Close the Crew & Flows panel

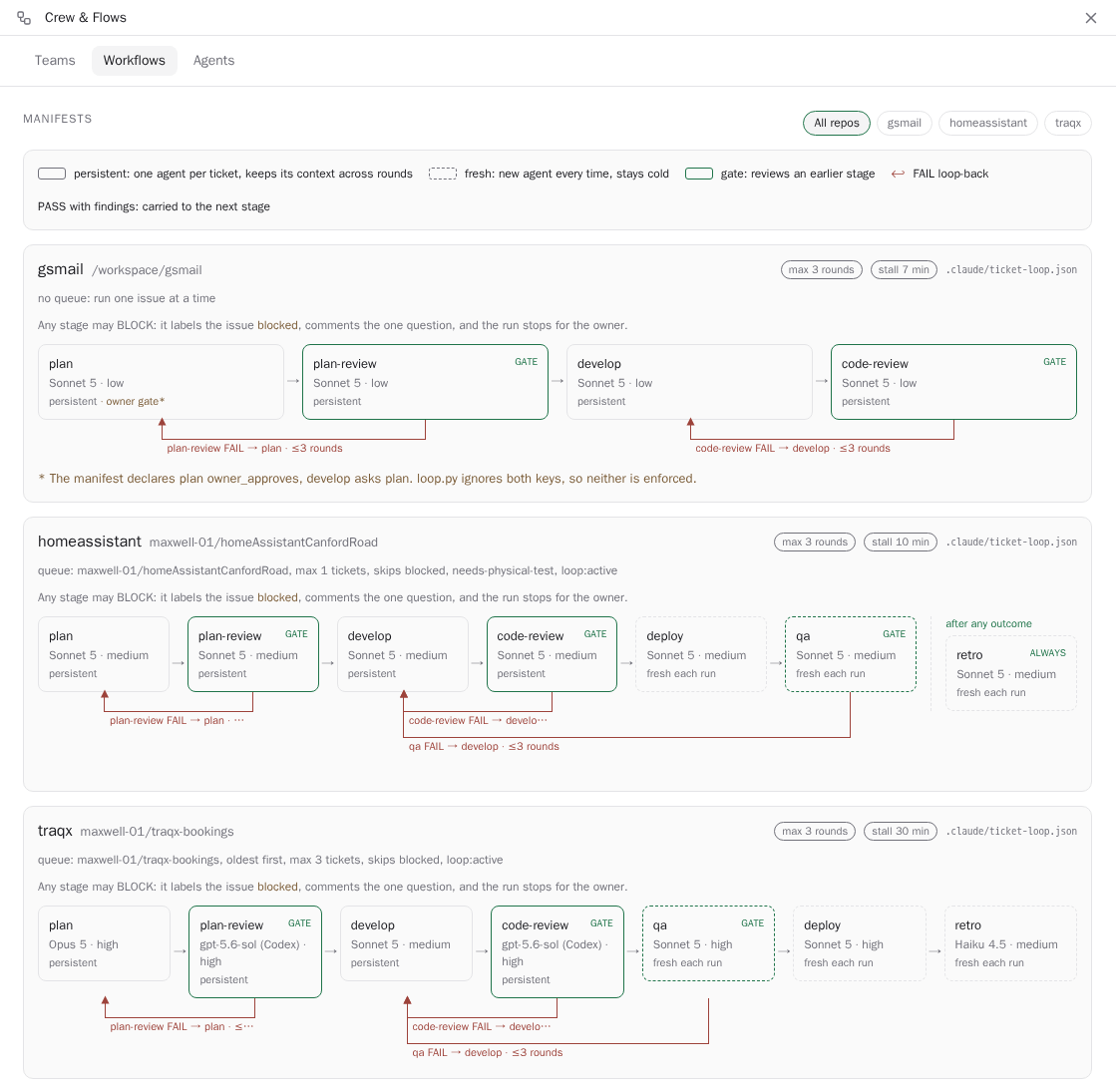coord(1090,18)
